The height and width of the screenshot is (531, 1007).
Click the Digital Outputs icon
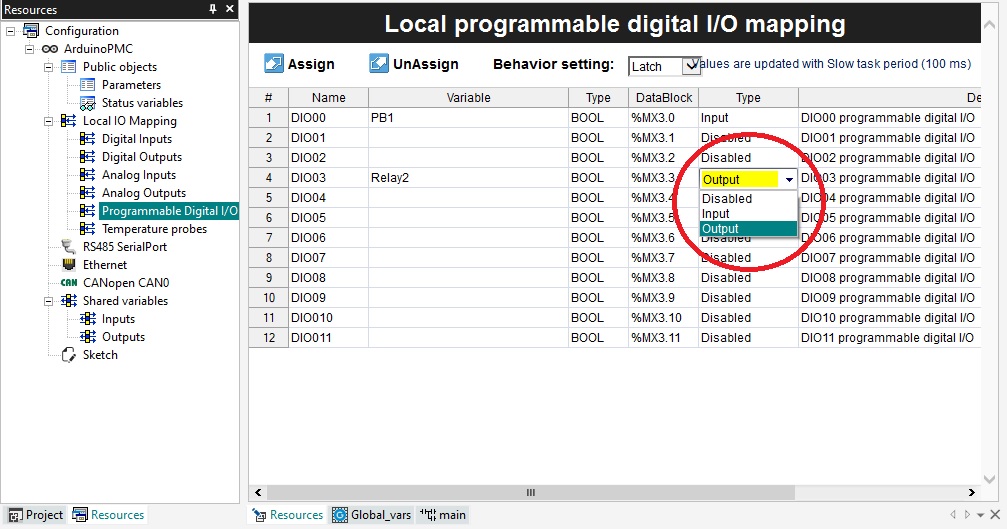coord(87,157)
